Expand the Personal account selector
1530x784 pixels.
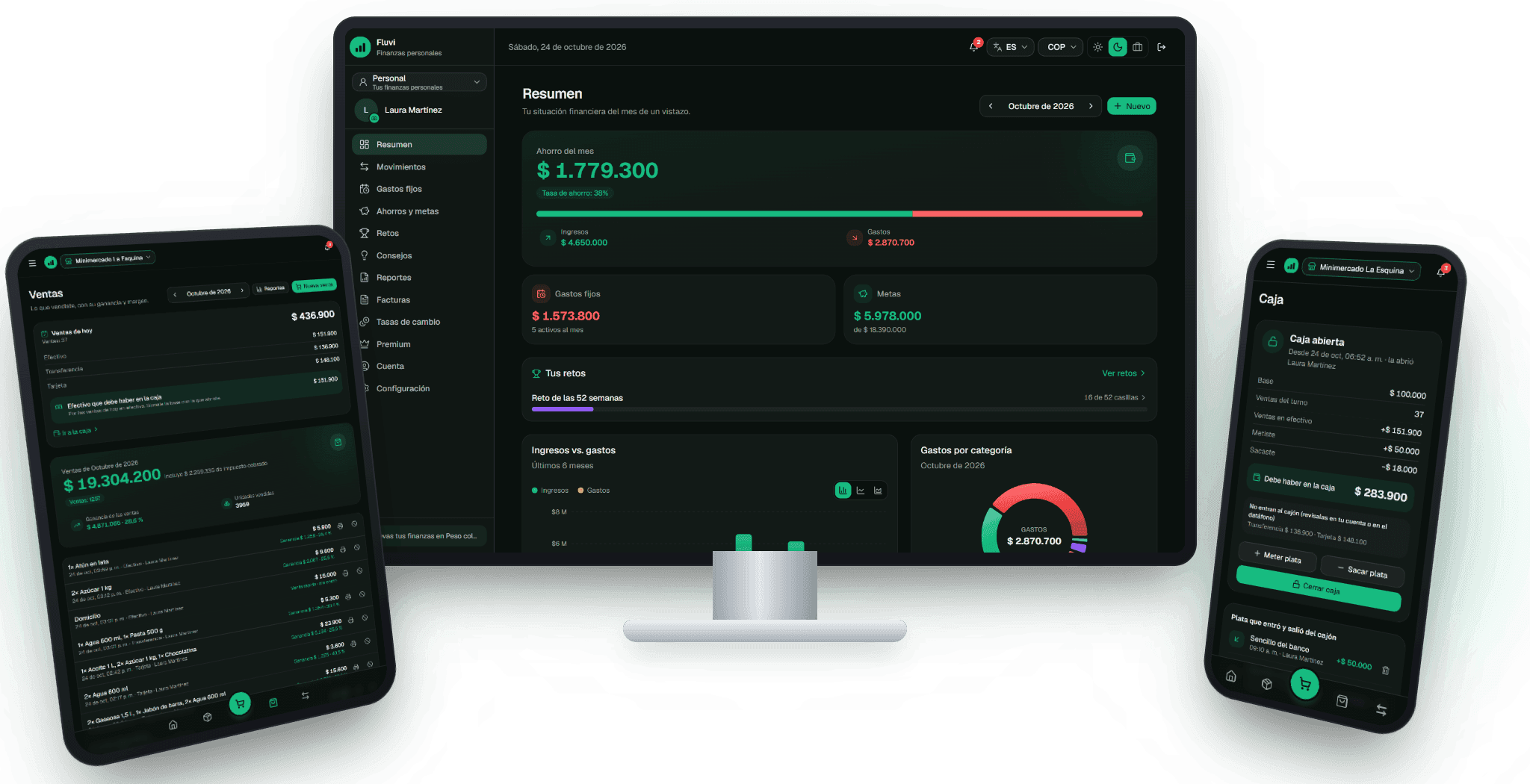click(x=419, y=82)
